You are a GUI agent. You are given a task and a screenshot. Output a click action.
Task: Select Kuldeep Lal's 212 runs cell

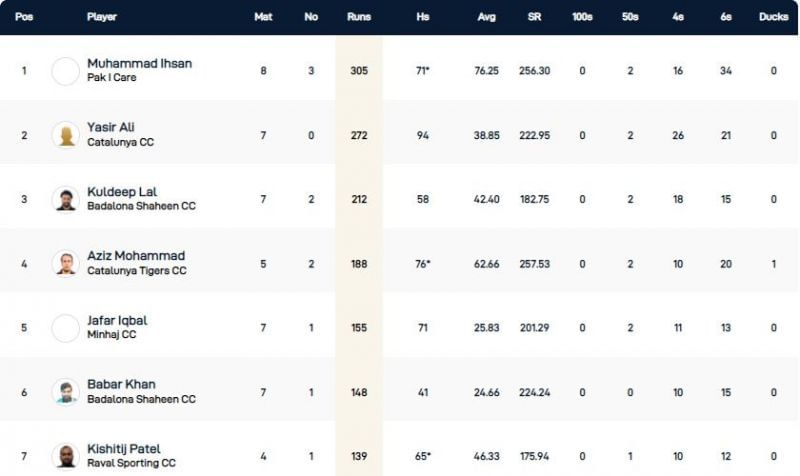tap(358, 199)
